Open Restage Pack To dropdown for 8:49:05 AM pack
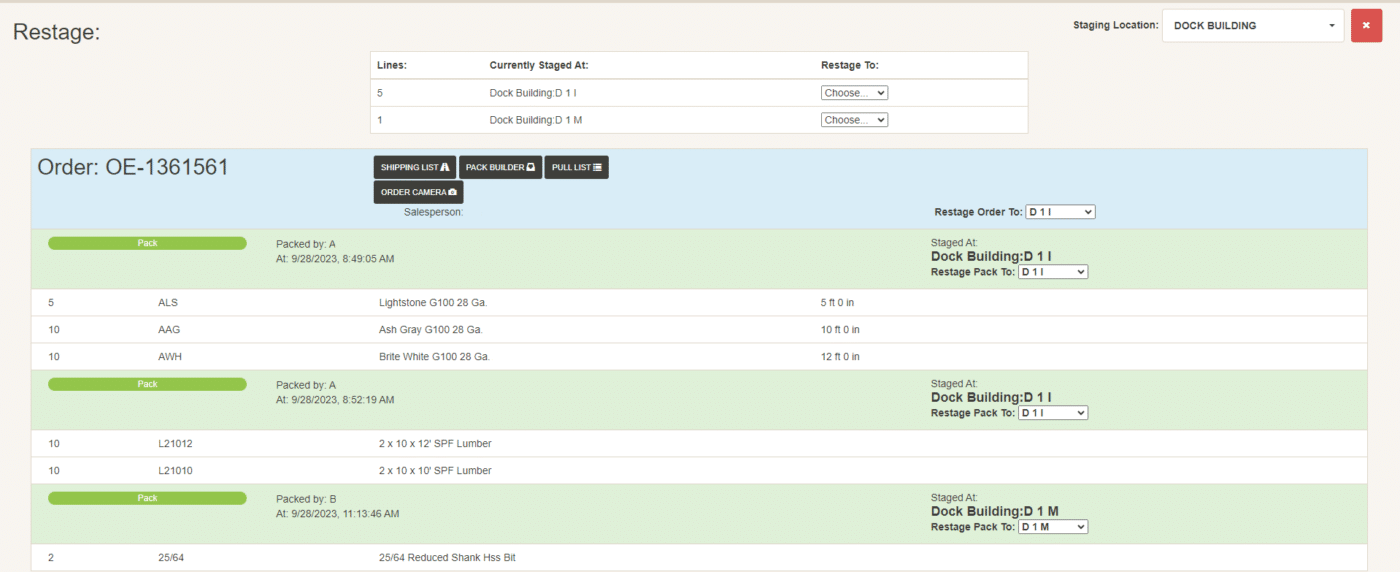 (x=1053, y=272)
